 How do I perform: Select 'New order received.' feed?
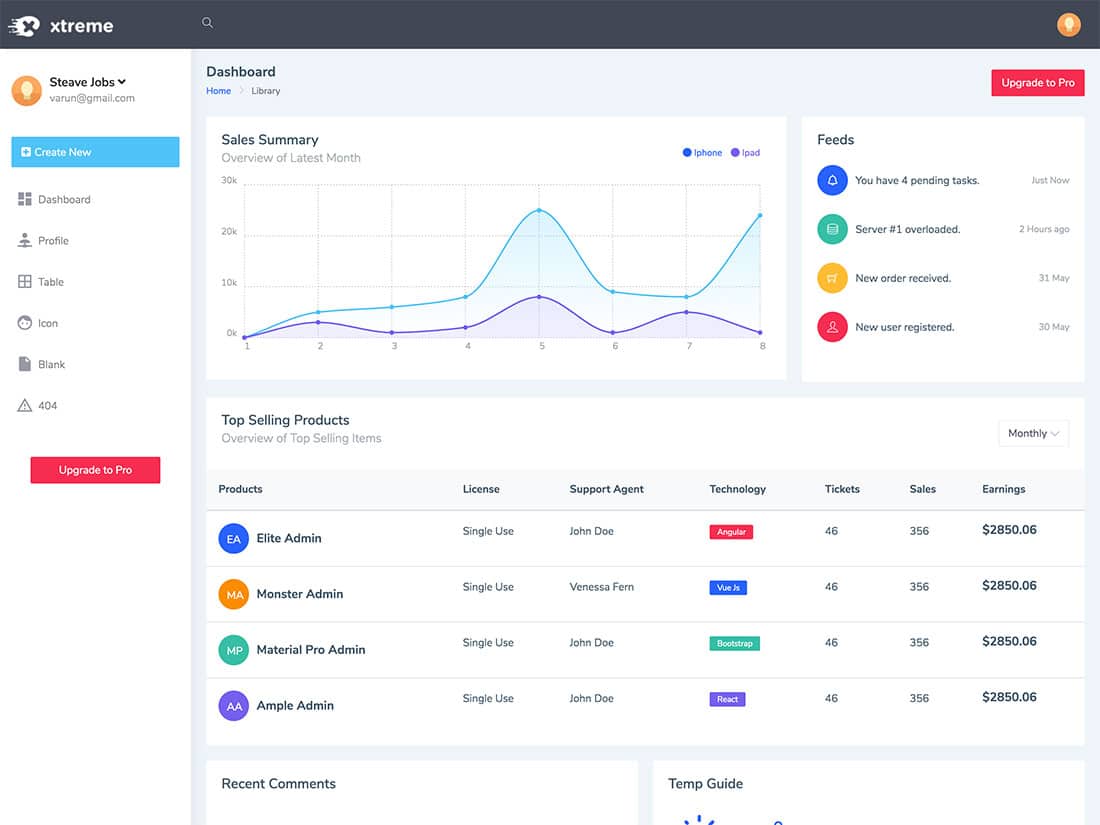tap(903, 278)
